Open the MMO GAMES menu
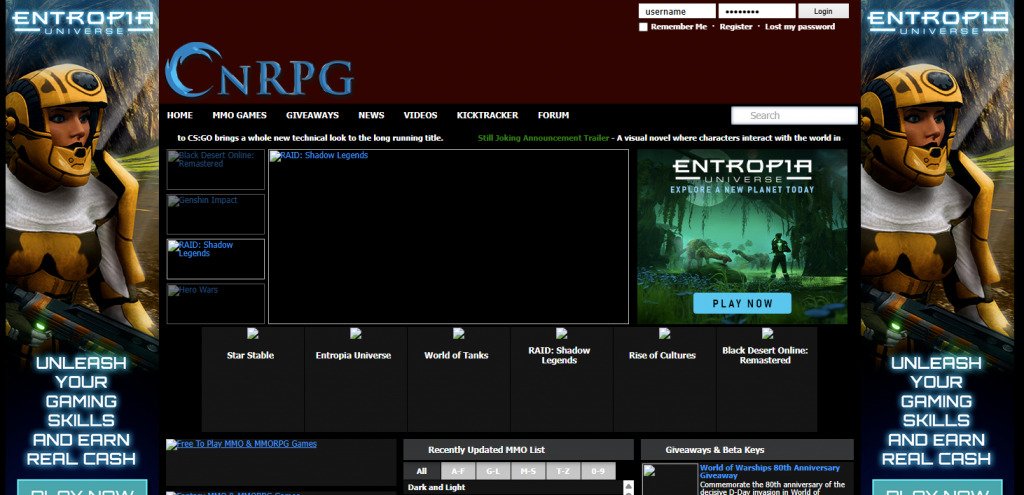This screenshot has width=1024, height=495. (239, 115)
